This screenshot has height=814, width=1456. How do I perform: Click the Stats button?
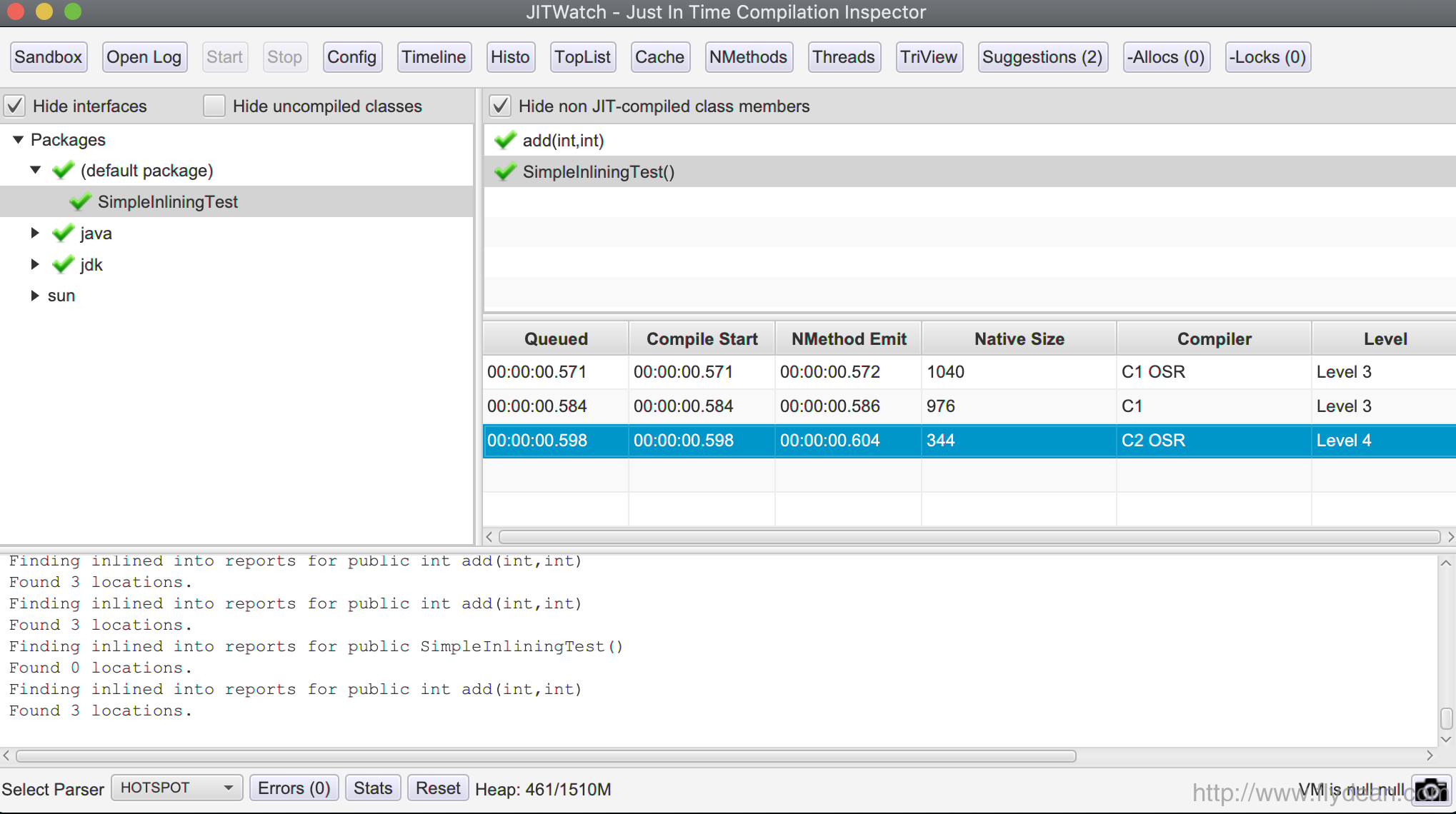tap(372, 788)
